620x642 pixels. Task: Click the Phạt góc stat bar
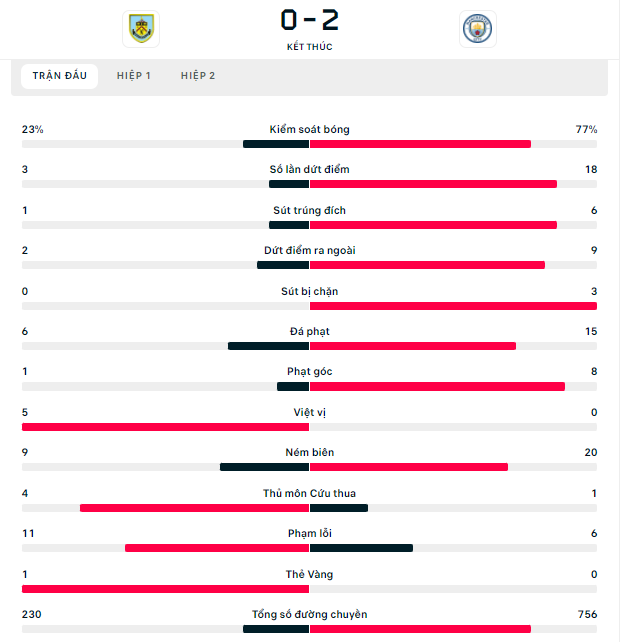(x=309, y=387)
